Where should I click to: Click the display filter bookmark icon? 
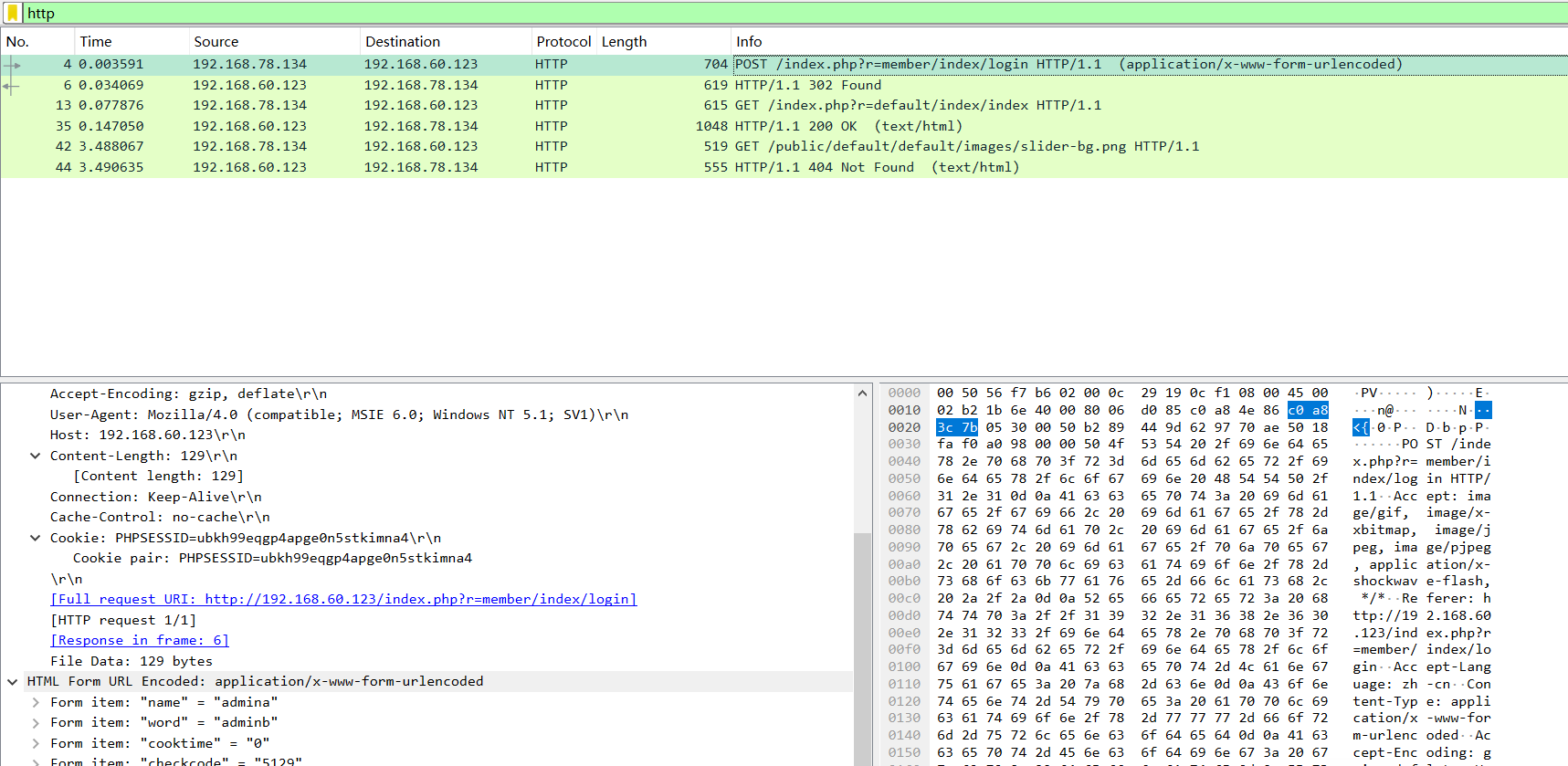[x=14, y=13]
